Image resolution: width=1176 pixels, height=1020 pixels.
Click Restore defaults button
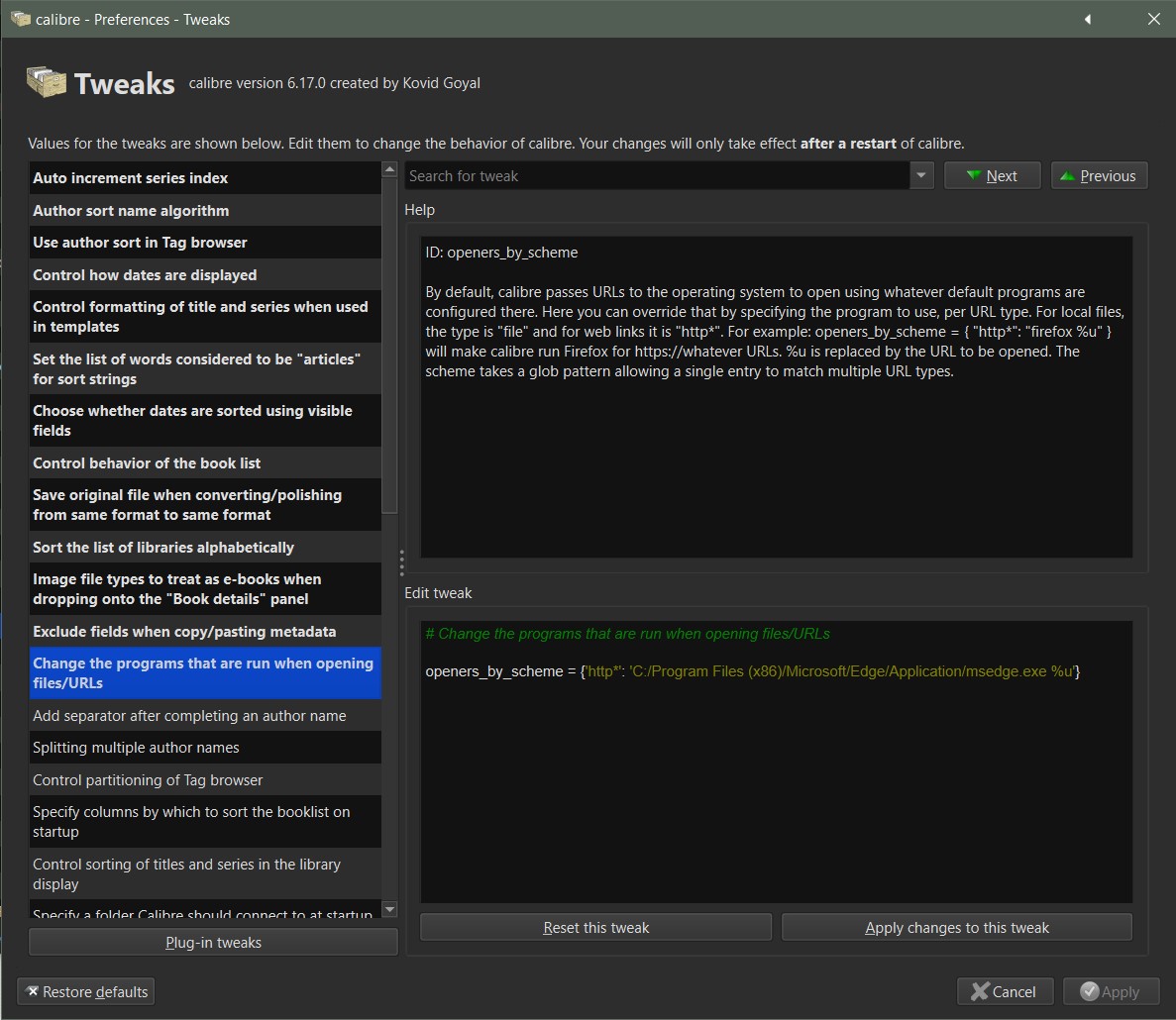[85, 991]
